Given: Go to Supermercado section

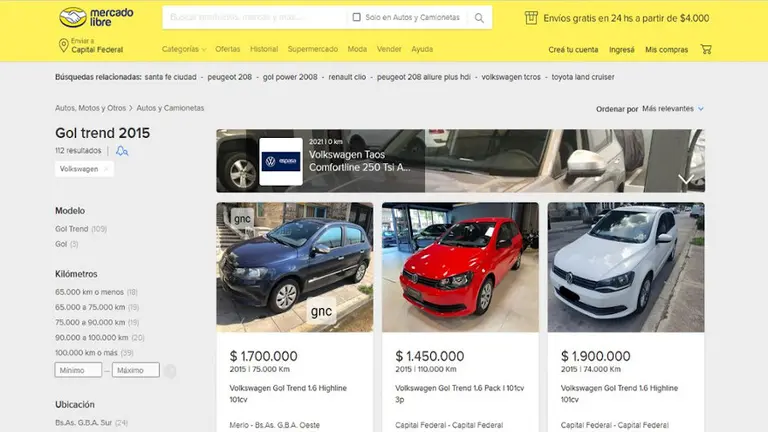Looking at the screenshot, I should pos(312,49).
